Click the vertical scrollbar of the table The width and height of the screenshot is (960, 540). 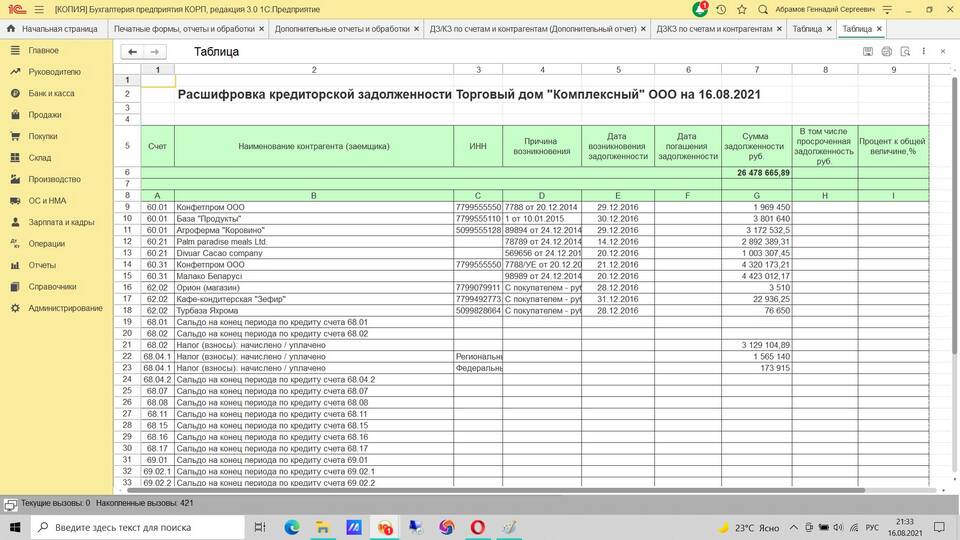(x=954, y=214)
